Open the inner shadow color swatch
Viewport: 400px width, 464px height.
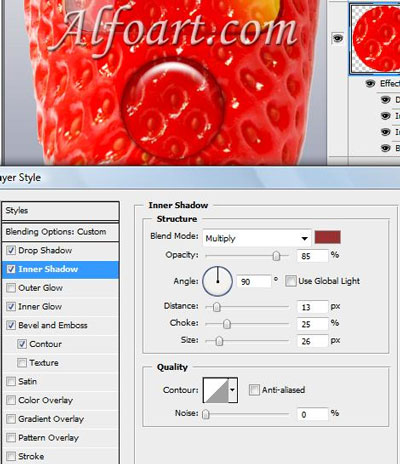click(328, 237)
